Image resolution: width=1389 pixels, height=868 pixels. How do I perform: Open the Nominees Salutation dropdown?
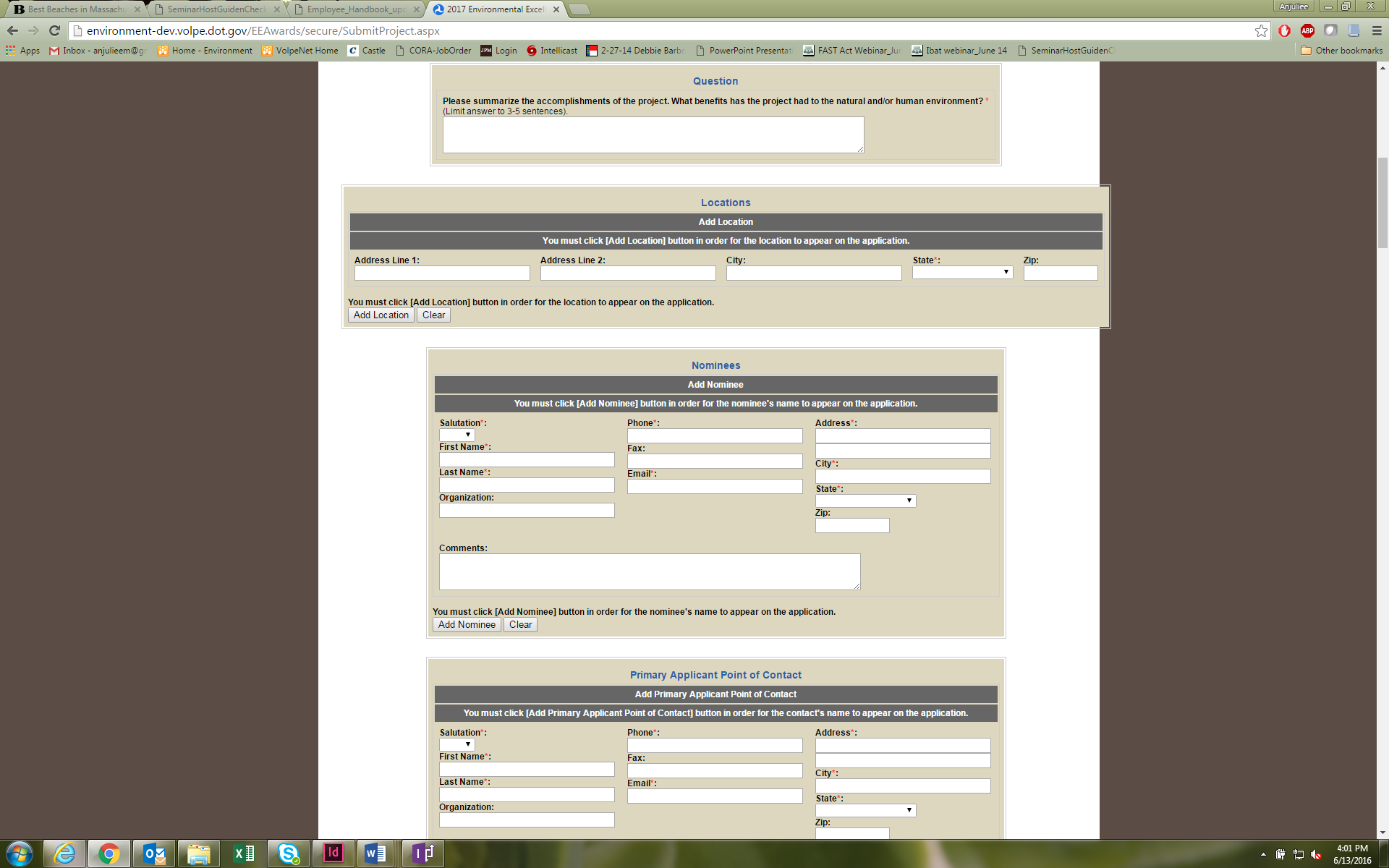456,435
